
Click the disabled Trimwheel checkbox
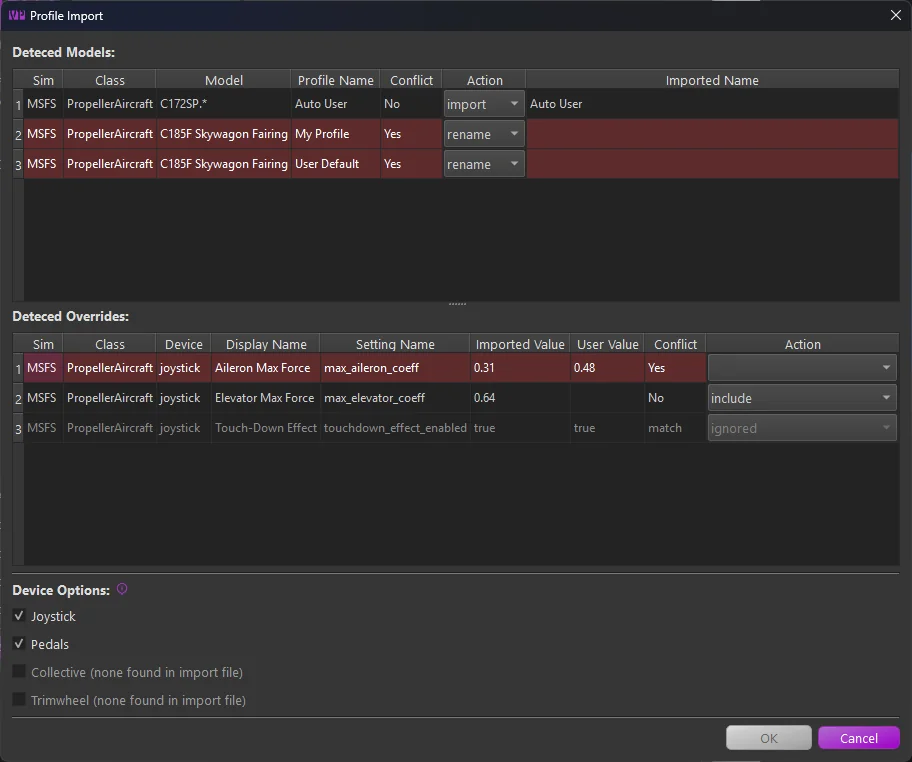coord(19,699)
